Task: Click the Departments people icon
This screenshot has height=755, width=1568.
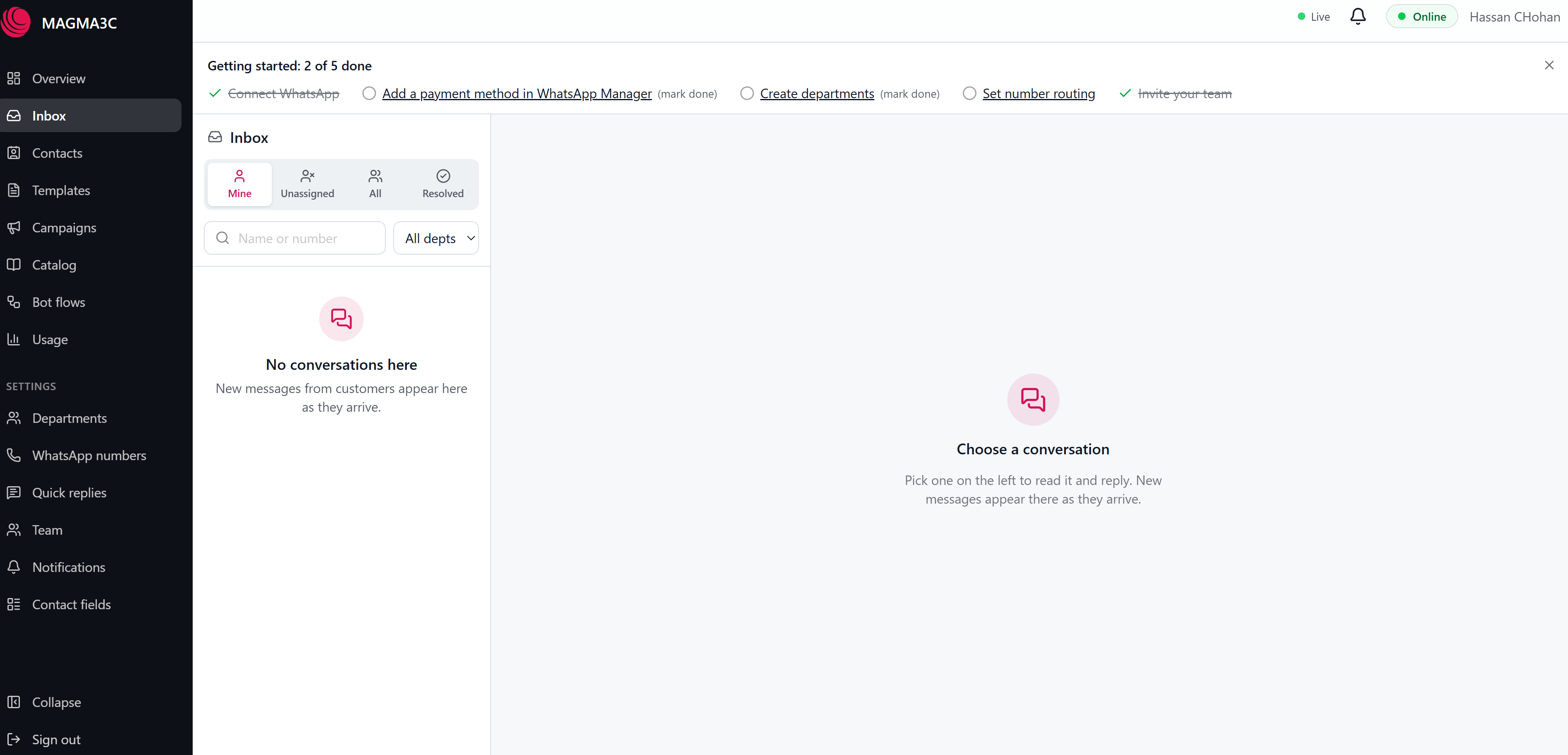Action: (14, 418)
